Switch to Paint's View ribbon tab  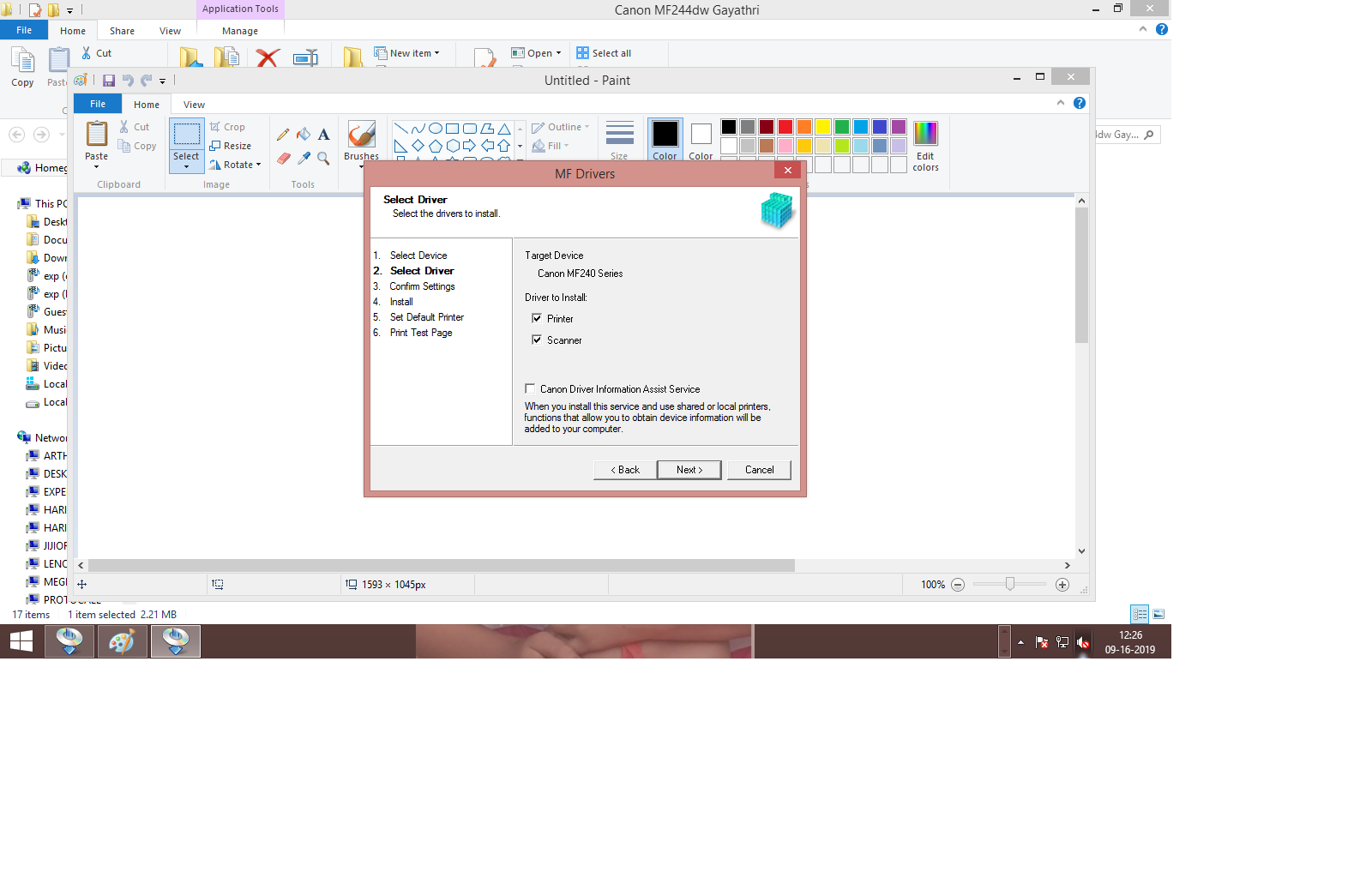[194, 105]
